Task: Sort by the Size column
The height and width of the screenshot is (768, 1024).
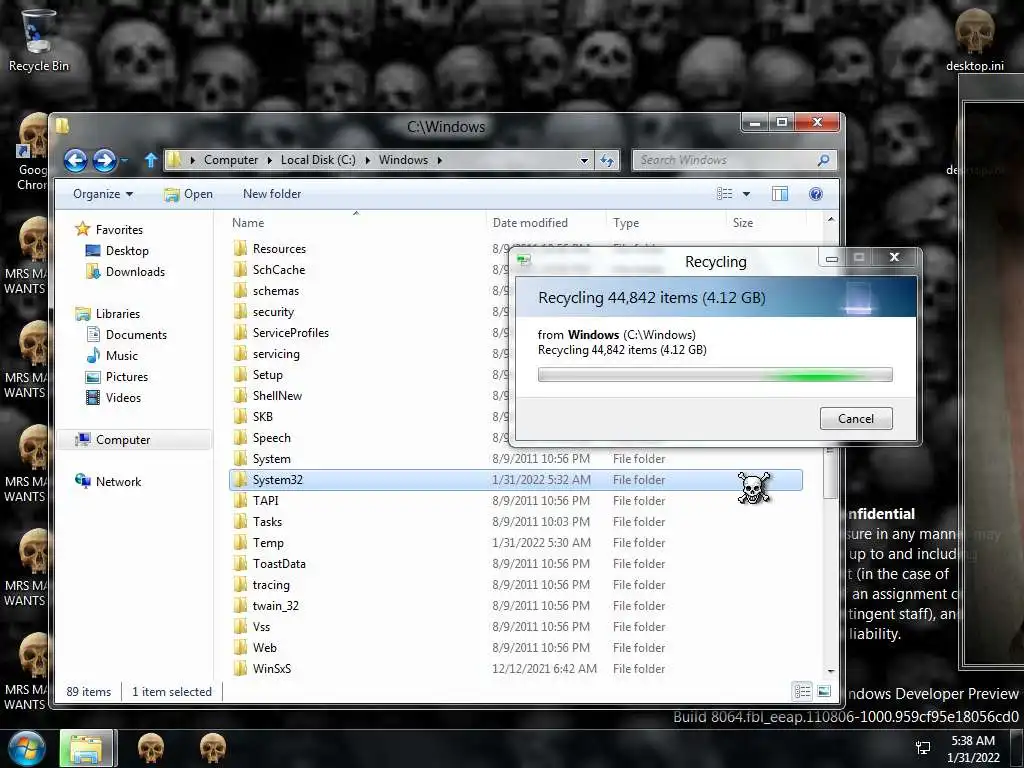Action: (766, 223)
